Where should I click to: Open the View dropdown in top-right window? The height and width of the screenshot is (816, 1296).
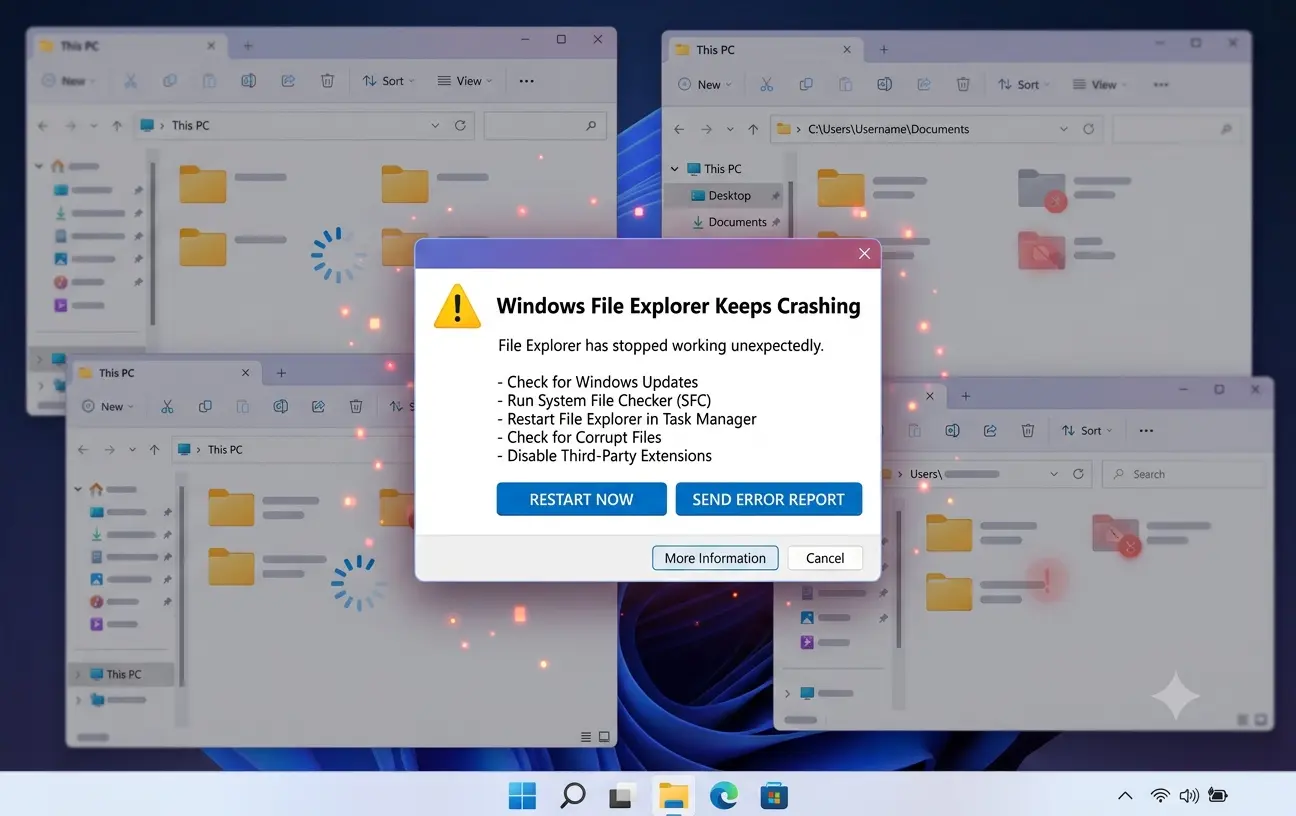coord(1100,85)
